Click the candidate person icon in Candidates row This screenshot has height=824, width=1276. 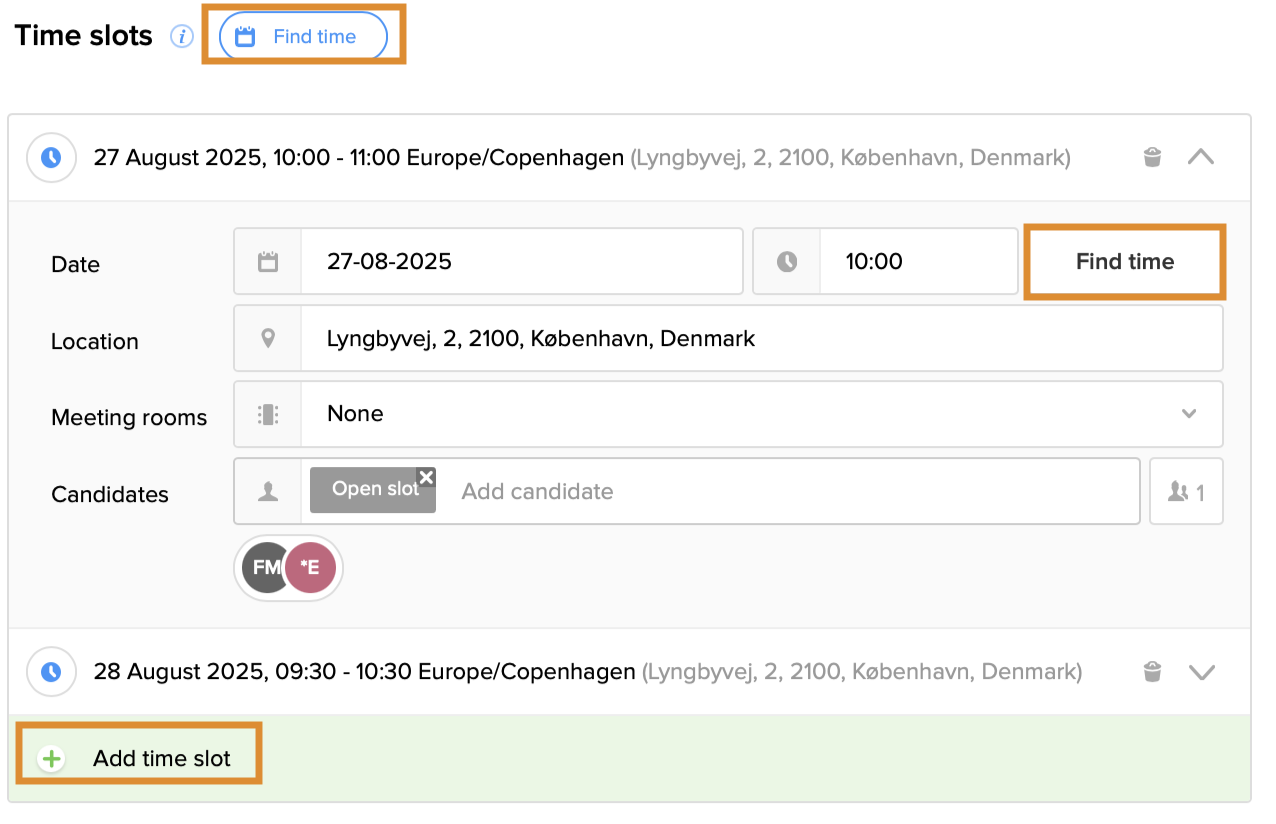(x=267, y=490)
